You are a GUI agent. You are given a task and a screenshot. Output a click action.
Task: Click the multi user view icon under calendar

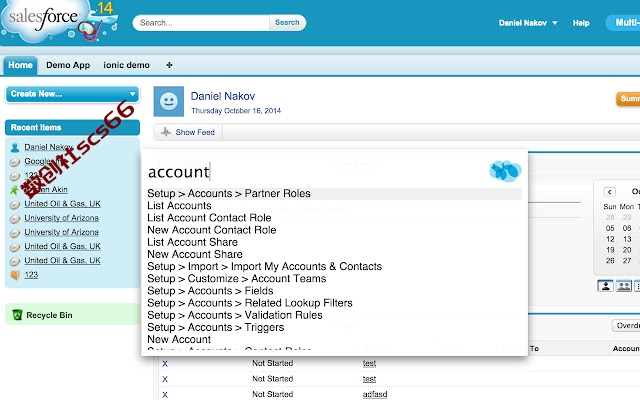624,286
